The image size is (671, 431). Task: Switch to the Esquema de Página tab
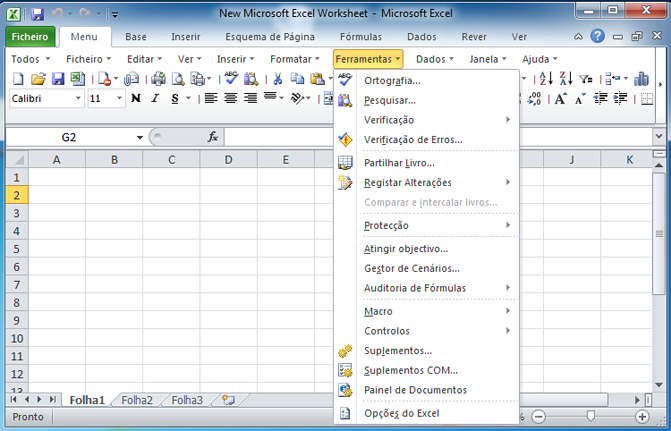pyautogui.click(x=270, y=37)
